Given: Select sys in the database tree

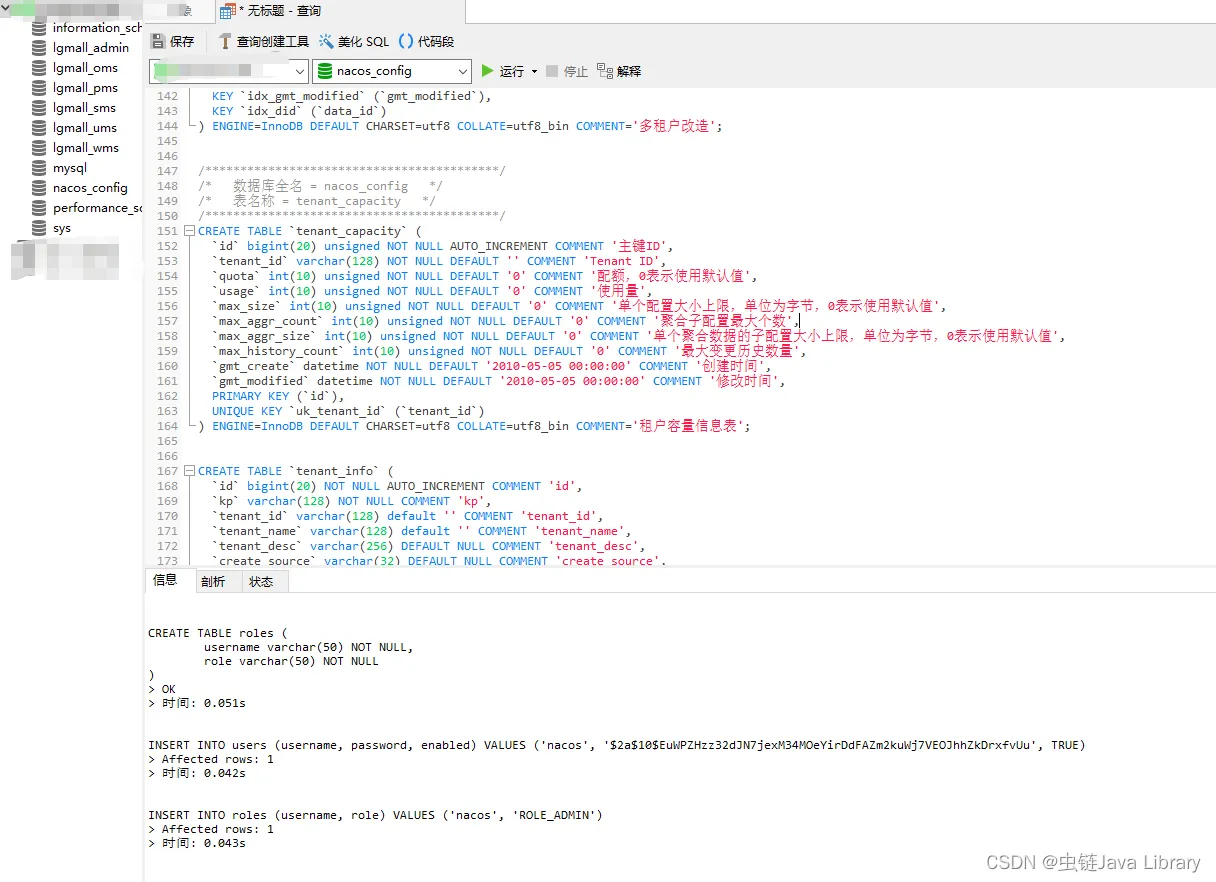Looking at the screenshot, I should 62,228.
